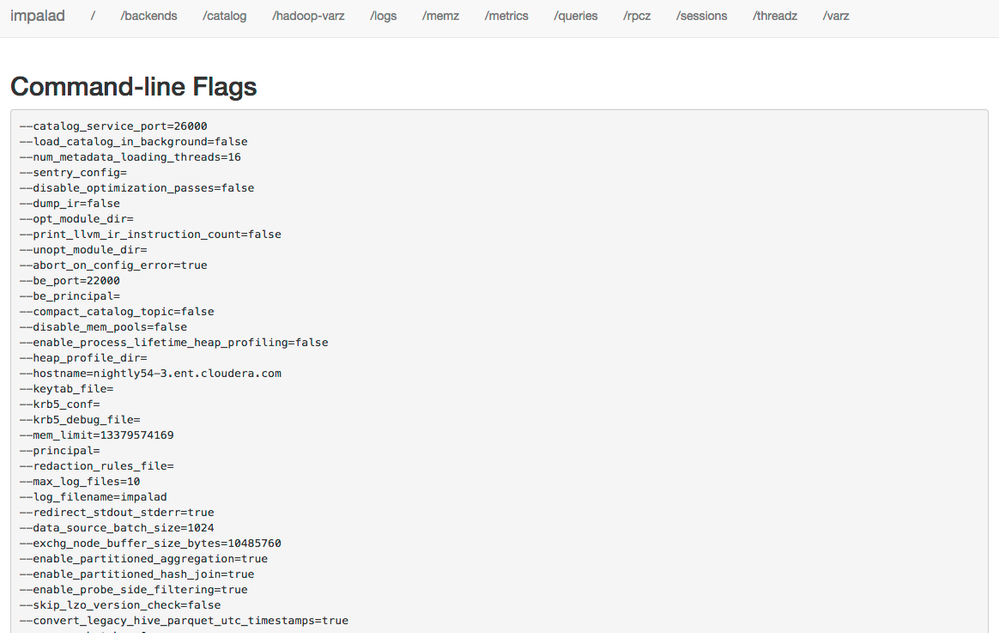Viewport: 999px width, 633px height.
Task: Navigate to the /catalog page
Action: 224,16
